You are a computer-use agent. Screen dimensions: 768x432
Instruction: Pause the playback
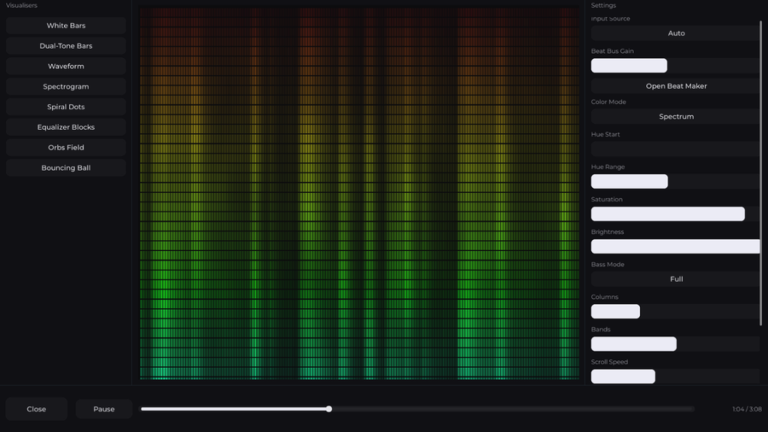point(104,409)
